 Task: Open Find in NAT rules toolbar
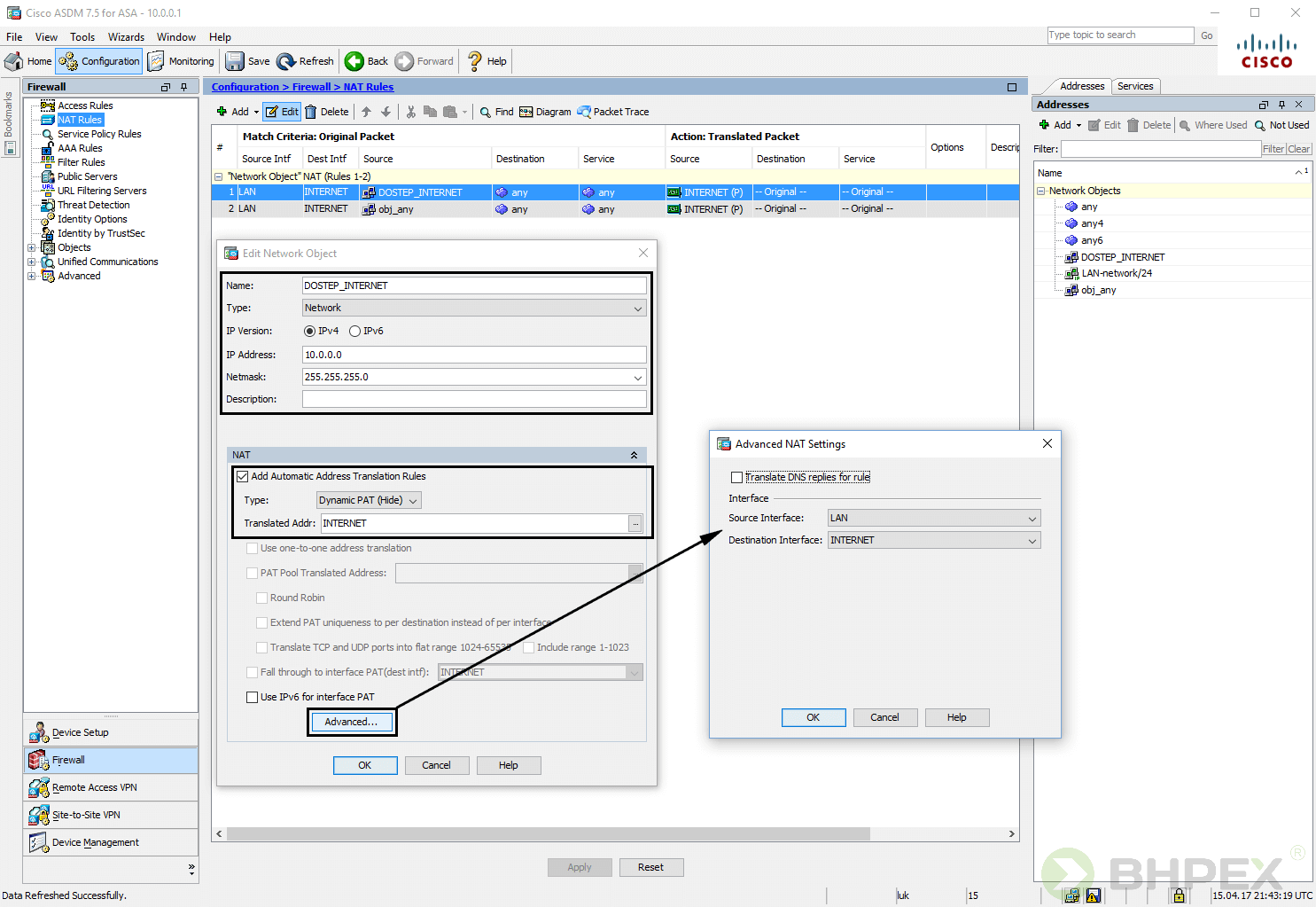click(496, 112)
